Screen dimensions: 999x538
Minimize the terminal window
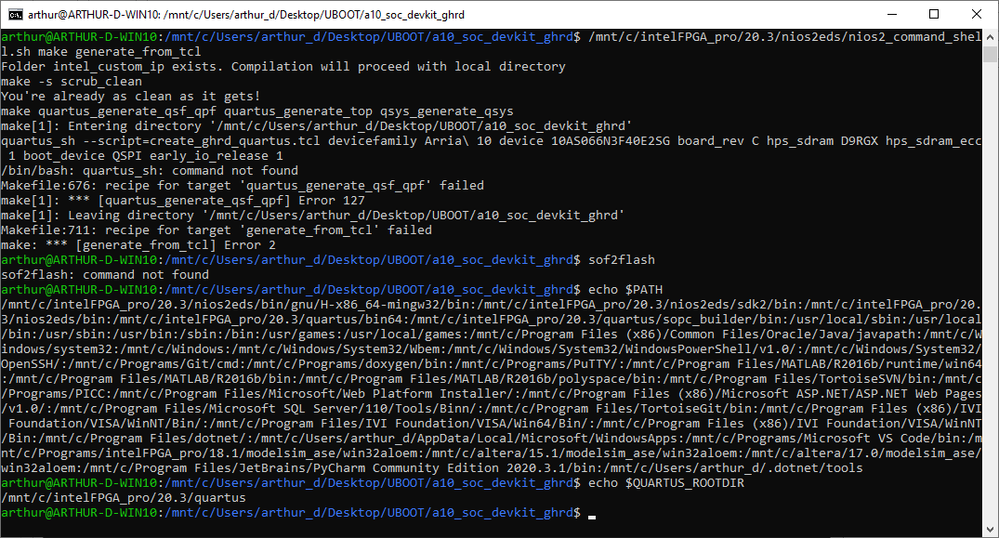[x=892, y=14]
